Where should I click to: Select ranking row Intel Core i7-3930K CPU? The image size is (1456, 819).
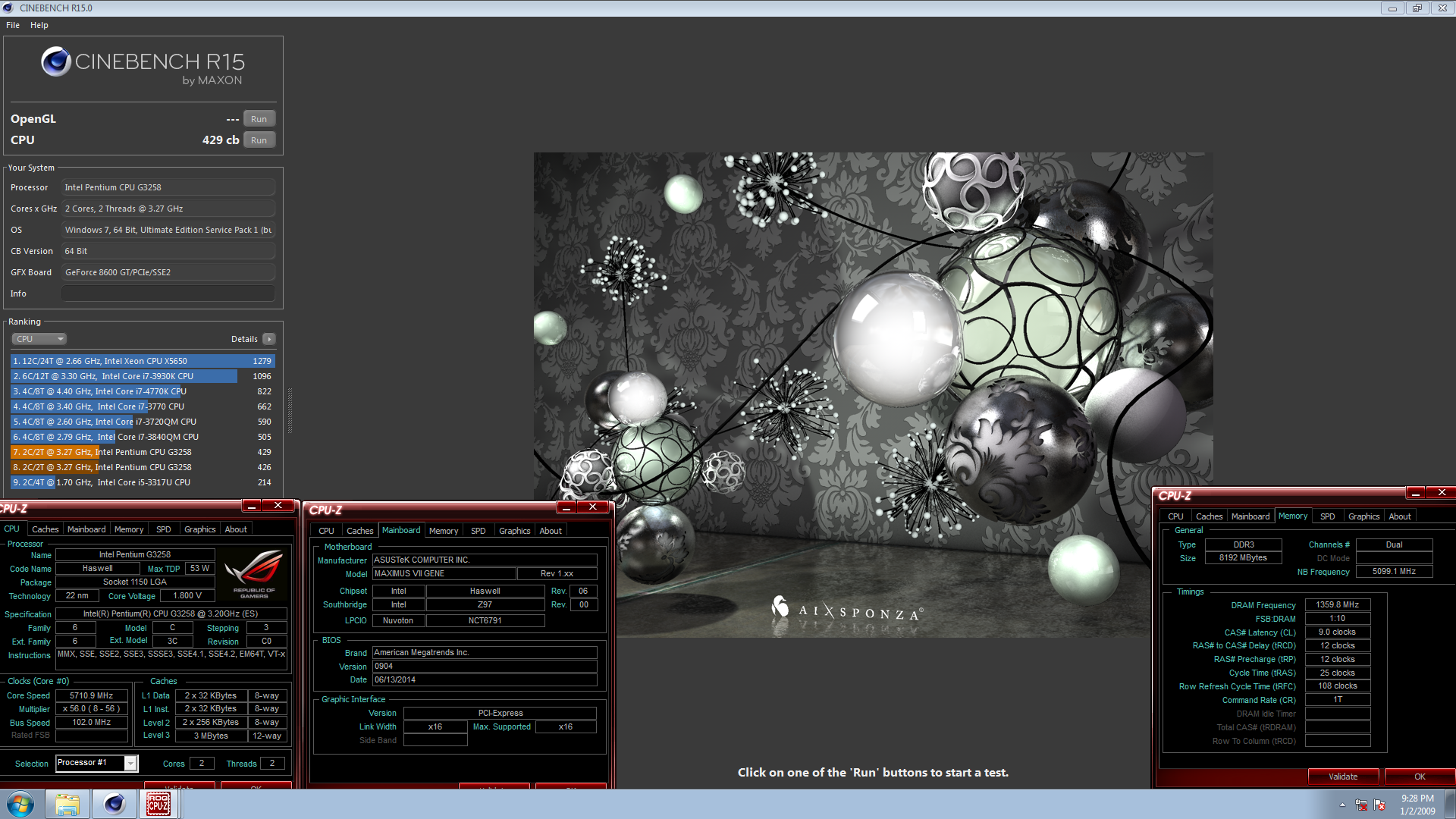coord(143,376)
